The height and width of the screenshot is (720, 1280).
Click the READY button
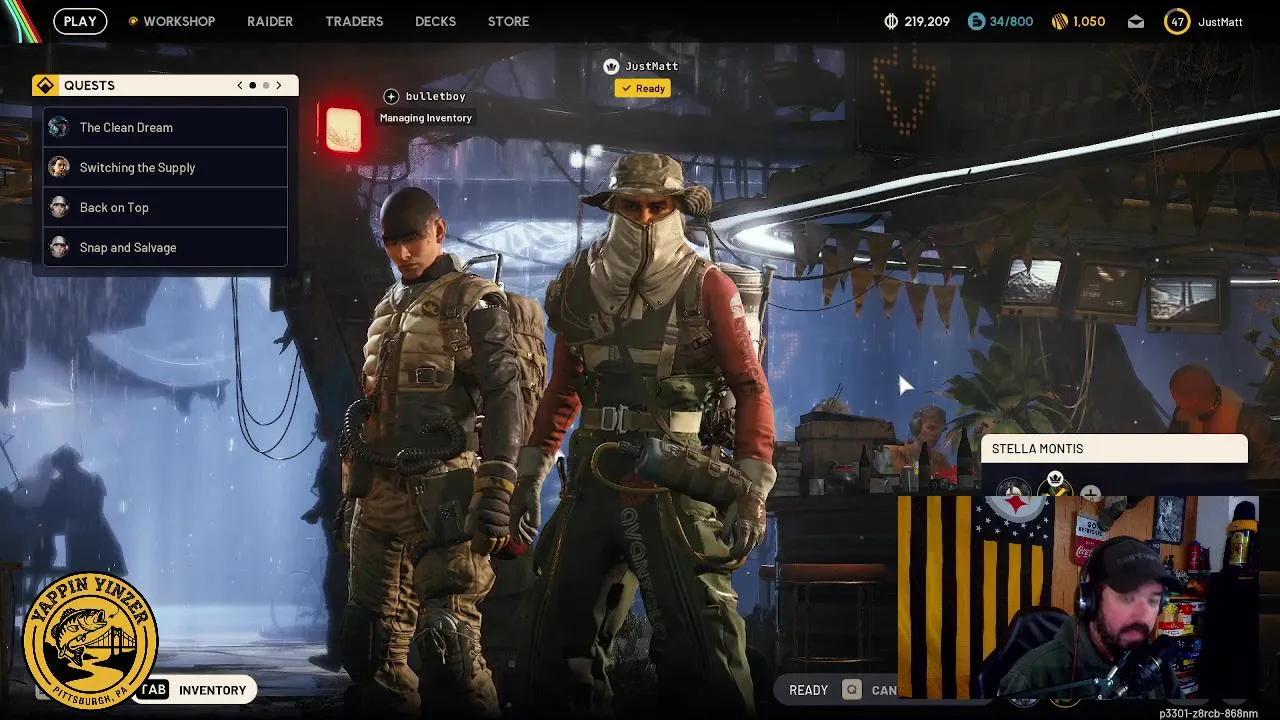click(808, 690)
